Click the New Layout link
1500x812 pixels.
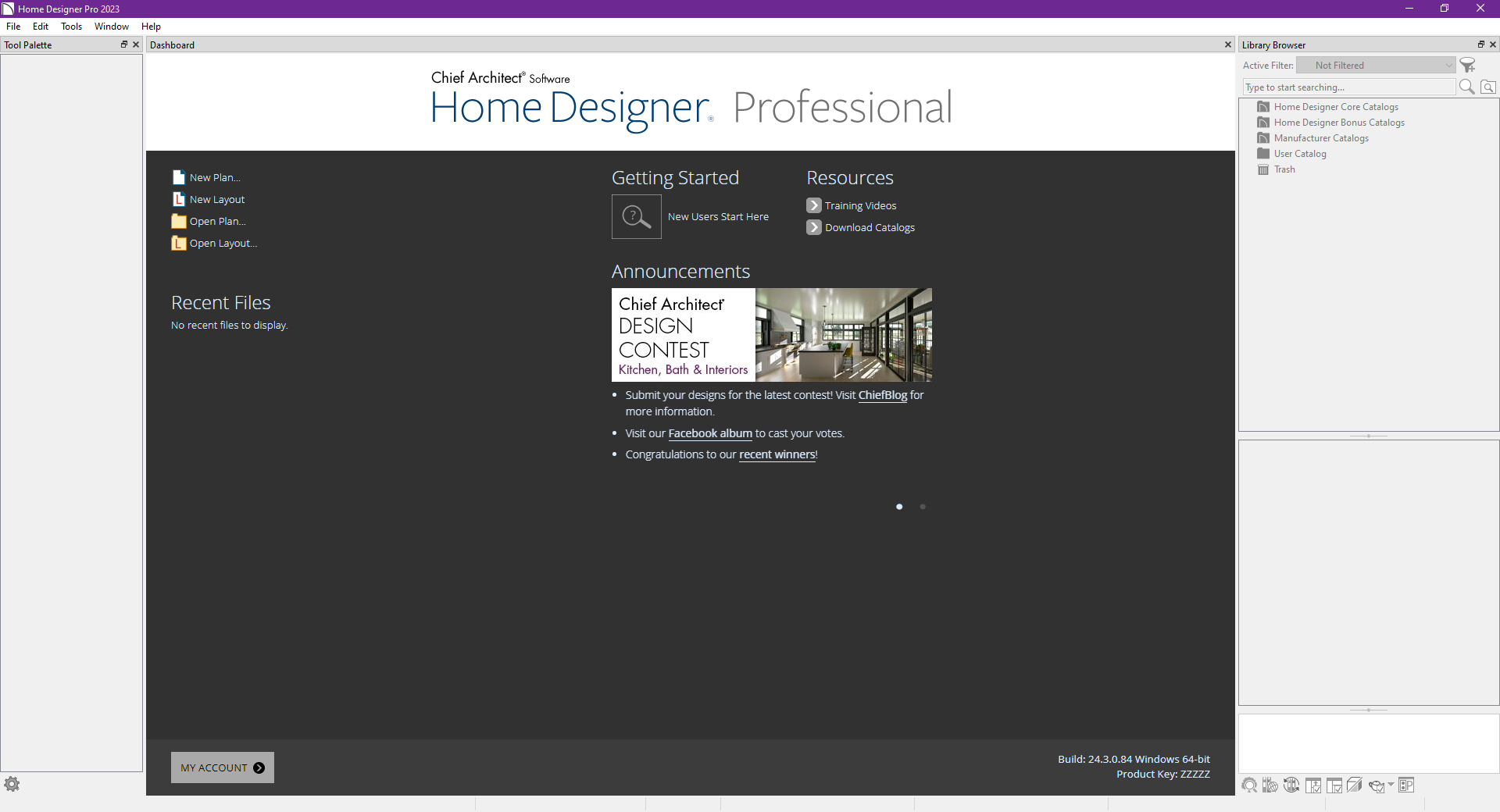[x=217, y=200]
